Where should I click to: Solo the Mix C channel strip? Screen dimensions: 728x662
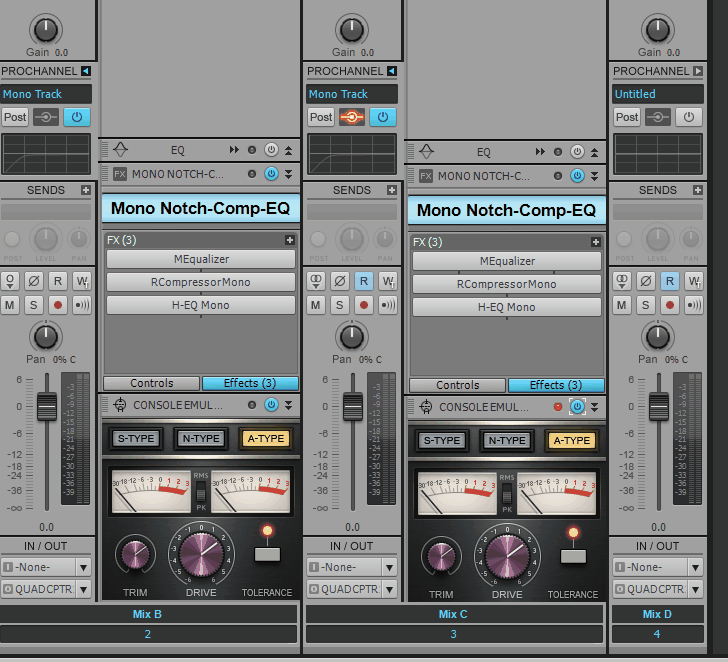[x=340, y=304]
